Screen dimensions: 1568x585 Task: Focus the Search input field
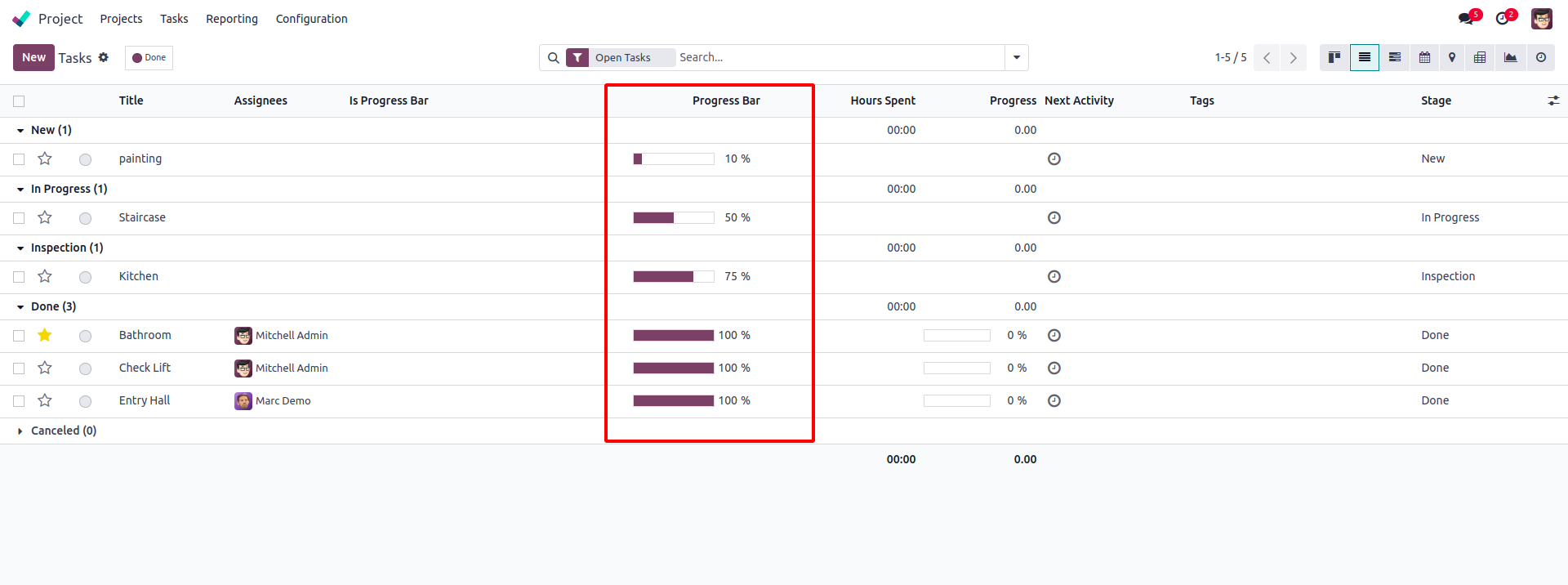[840, 57]
